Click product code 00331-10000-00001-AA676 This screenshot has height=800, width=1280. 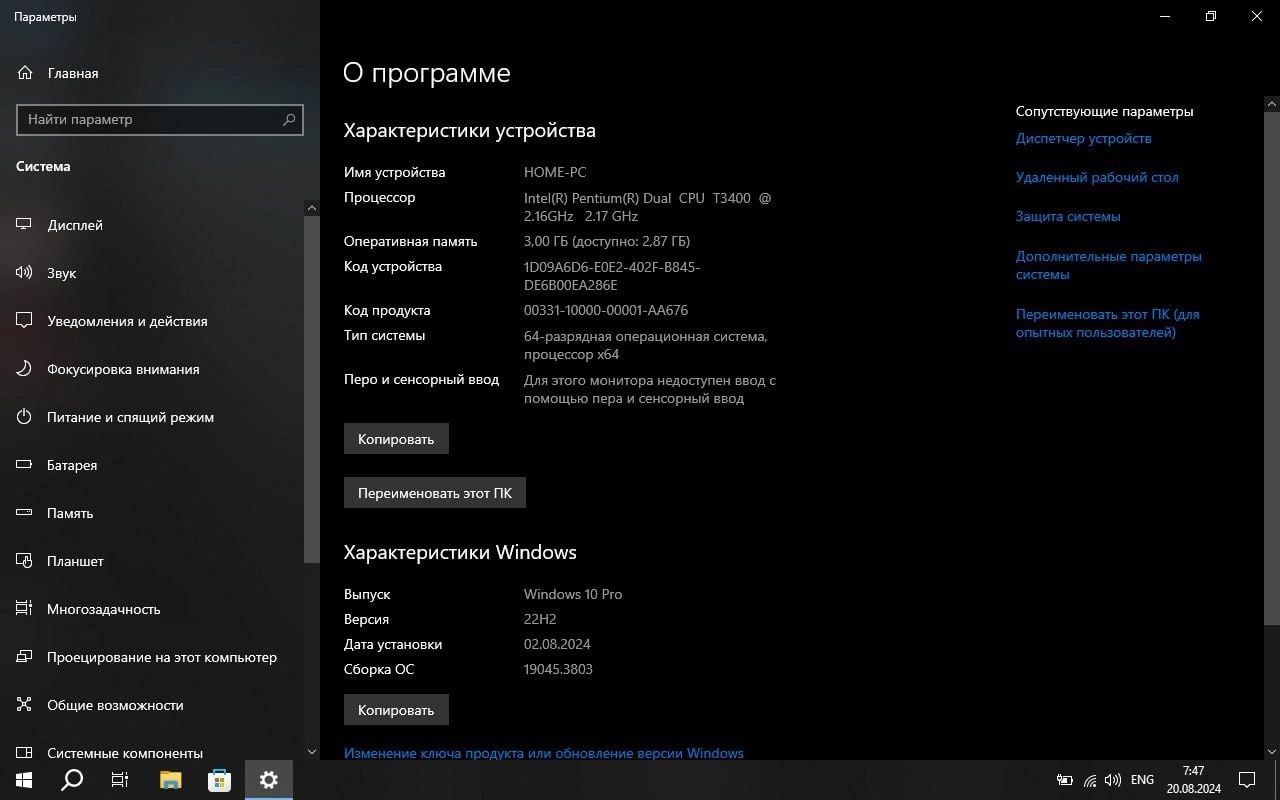(606, 311)
